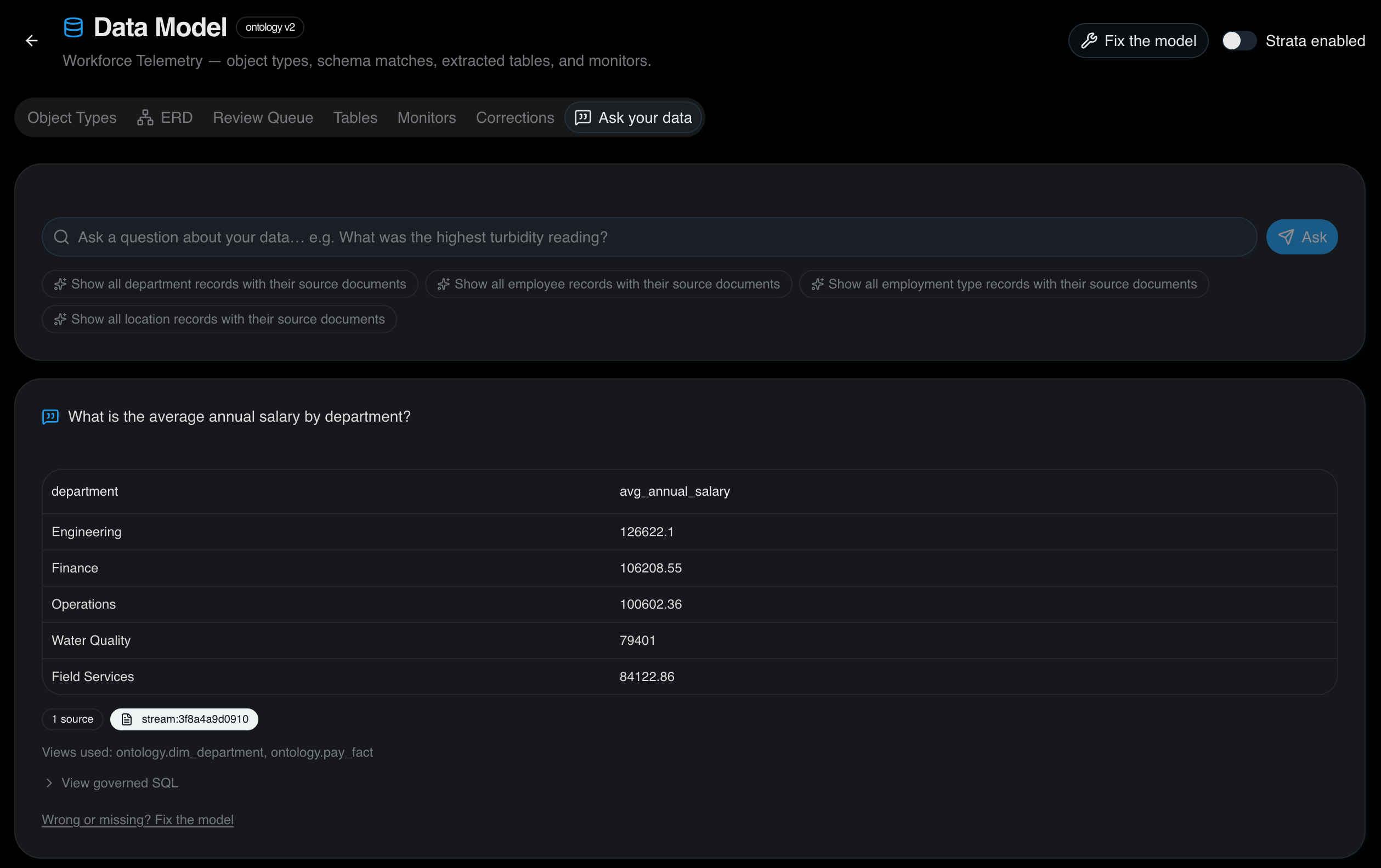
Task: Click the blue Ask button
Action: [x=1302, y=237]
